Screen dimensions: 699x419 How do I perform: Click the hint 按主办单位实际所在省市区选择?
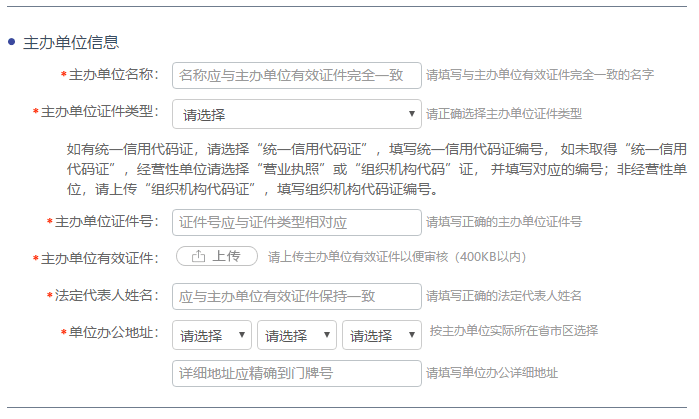(513, 330)
